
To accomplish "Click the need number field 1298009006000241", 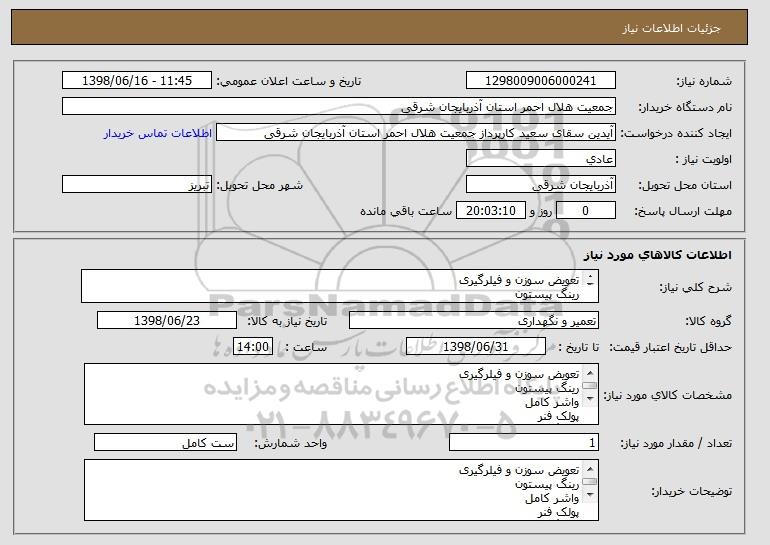I will click(541, 81).
